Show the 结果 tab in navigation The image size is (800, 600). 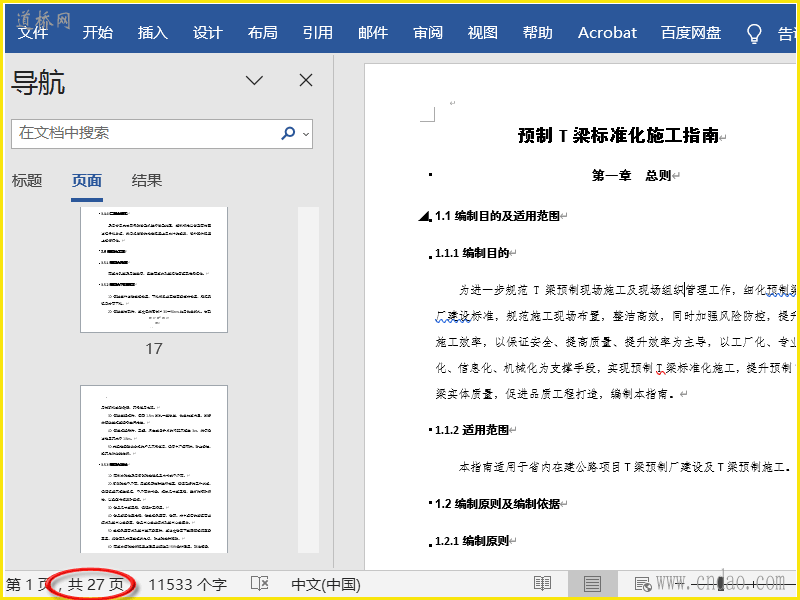point(147,181)
